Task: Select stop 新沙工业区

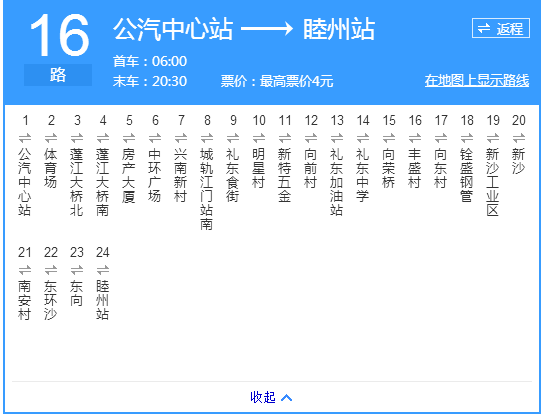Action: coord(493,182)
